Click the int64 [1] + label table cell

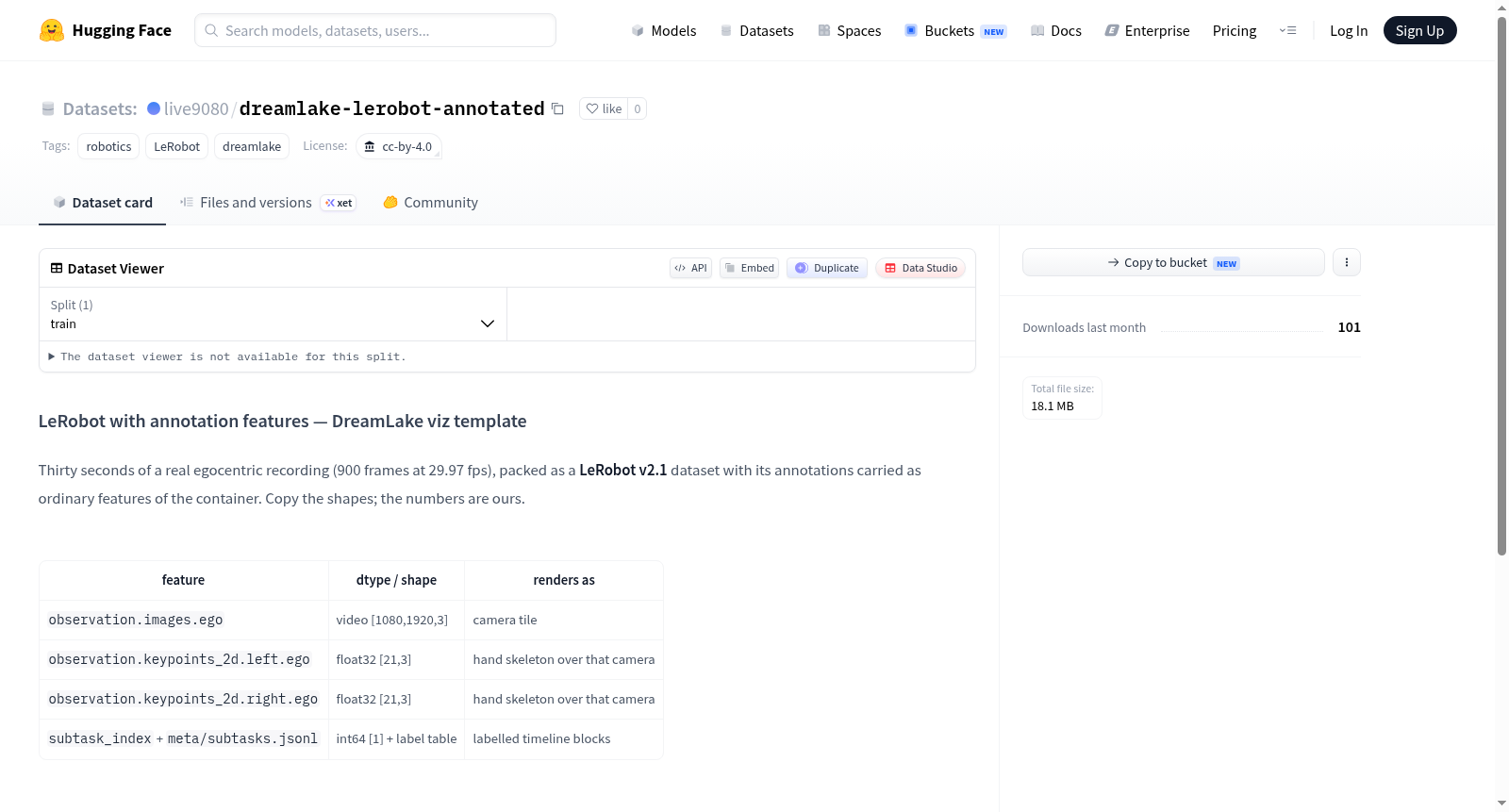point(396,738)
